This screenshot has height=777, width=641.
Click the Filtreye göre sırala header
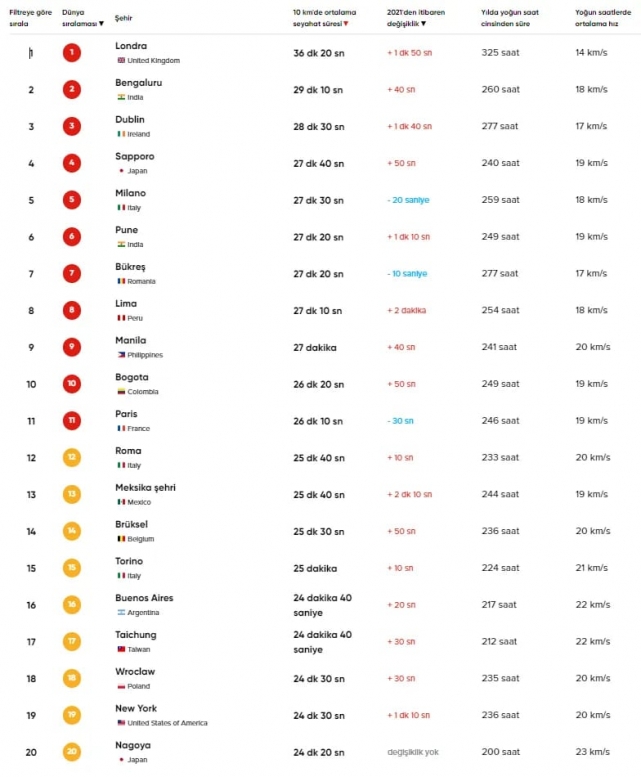pos(30,18)
